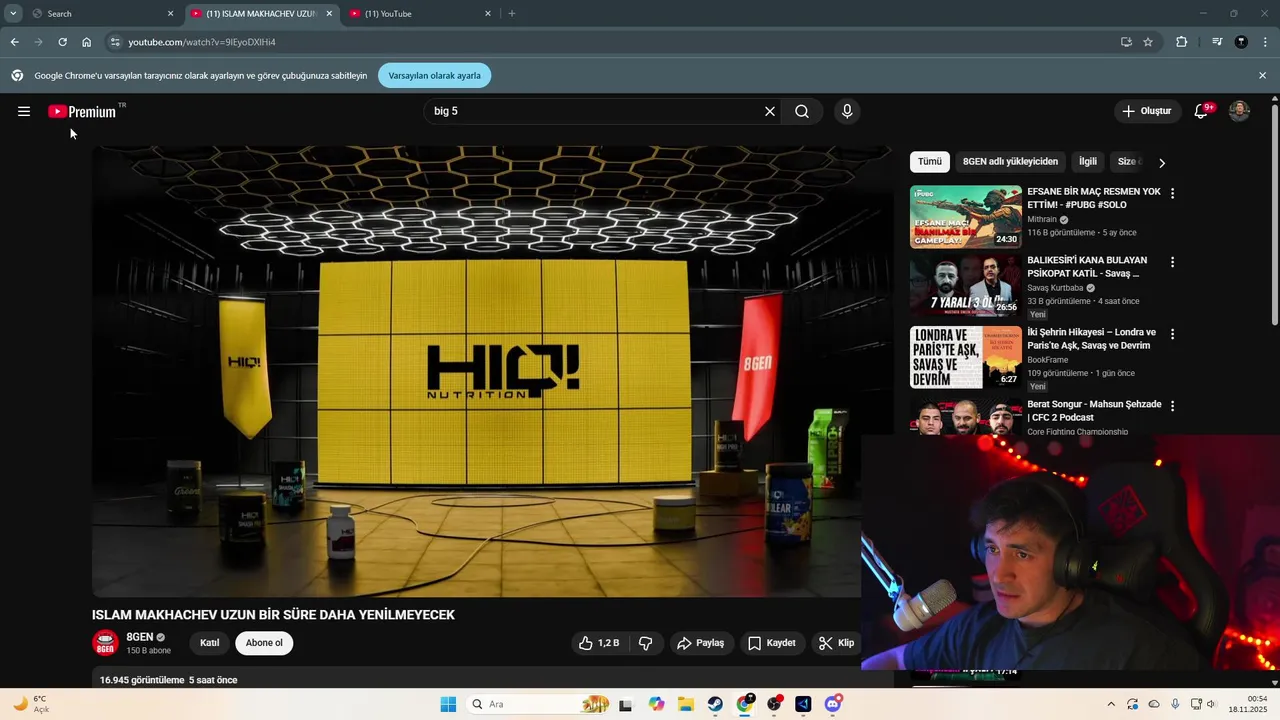This screenshot has height=720, width=1280.
Task: Clear the search box with X icon
Action: pyautogui.click(x=770, y=111)
